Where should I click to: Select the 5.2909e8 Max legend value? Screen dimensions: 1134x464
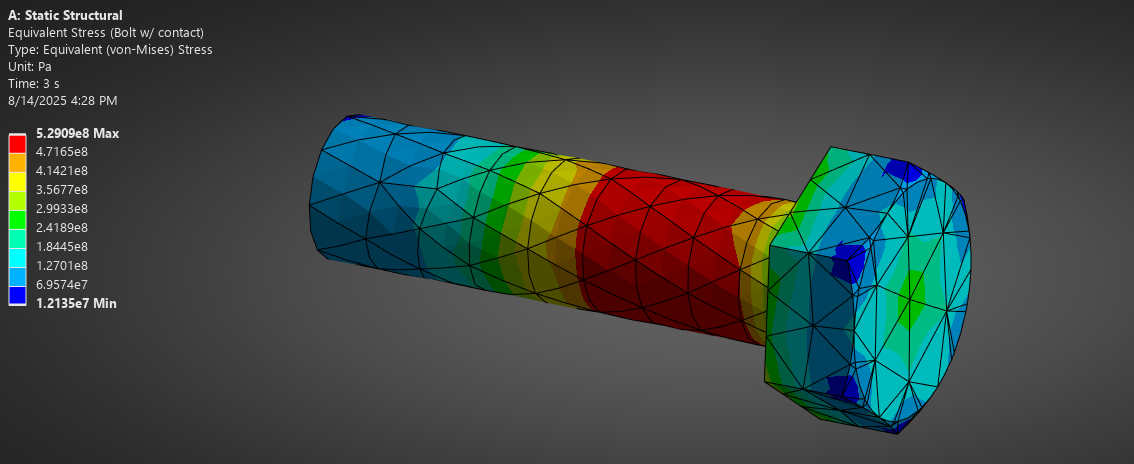tap(77, 134)
